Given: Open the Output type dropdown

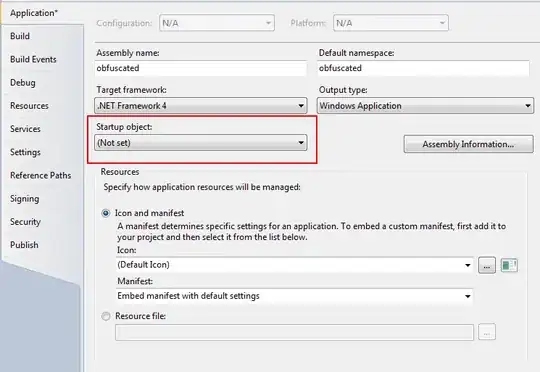Looking at the screenshot, I should click(x=425, y=105).
